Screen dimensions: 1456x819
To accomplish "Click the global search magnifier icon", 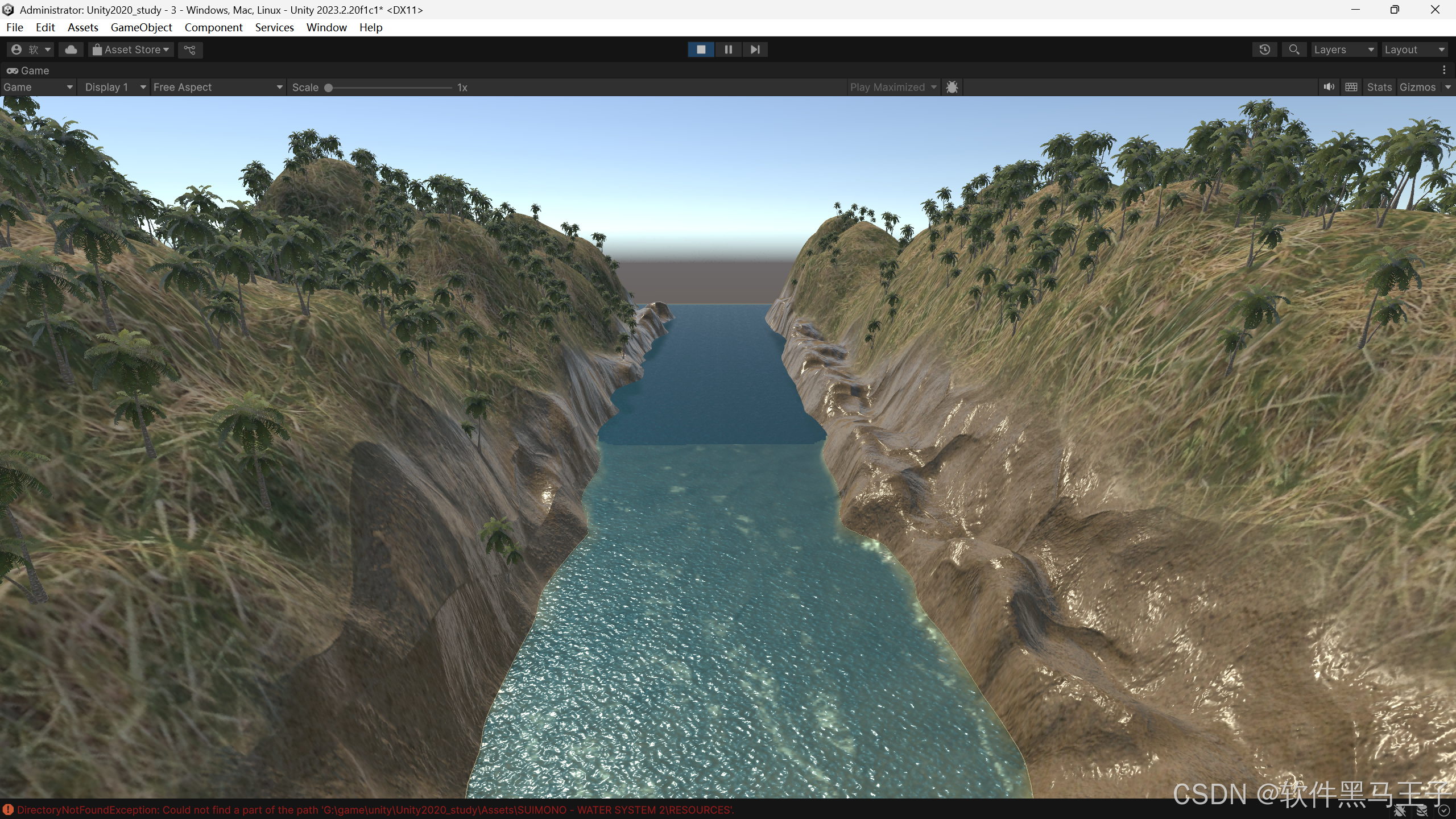I will (1294, 49).
